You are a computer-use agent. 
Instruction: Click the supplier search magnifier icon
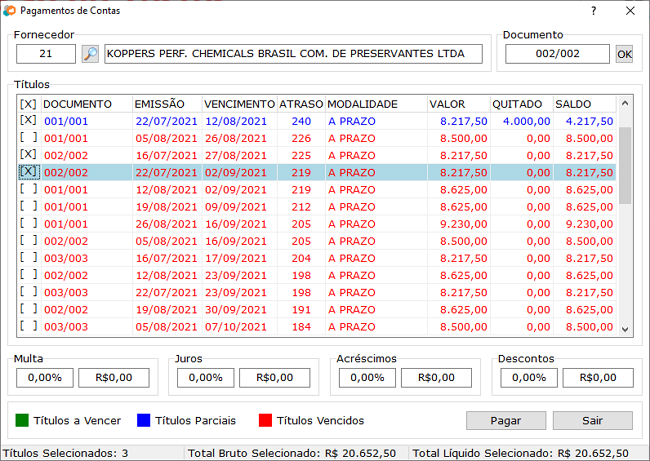coord(90,54)
